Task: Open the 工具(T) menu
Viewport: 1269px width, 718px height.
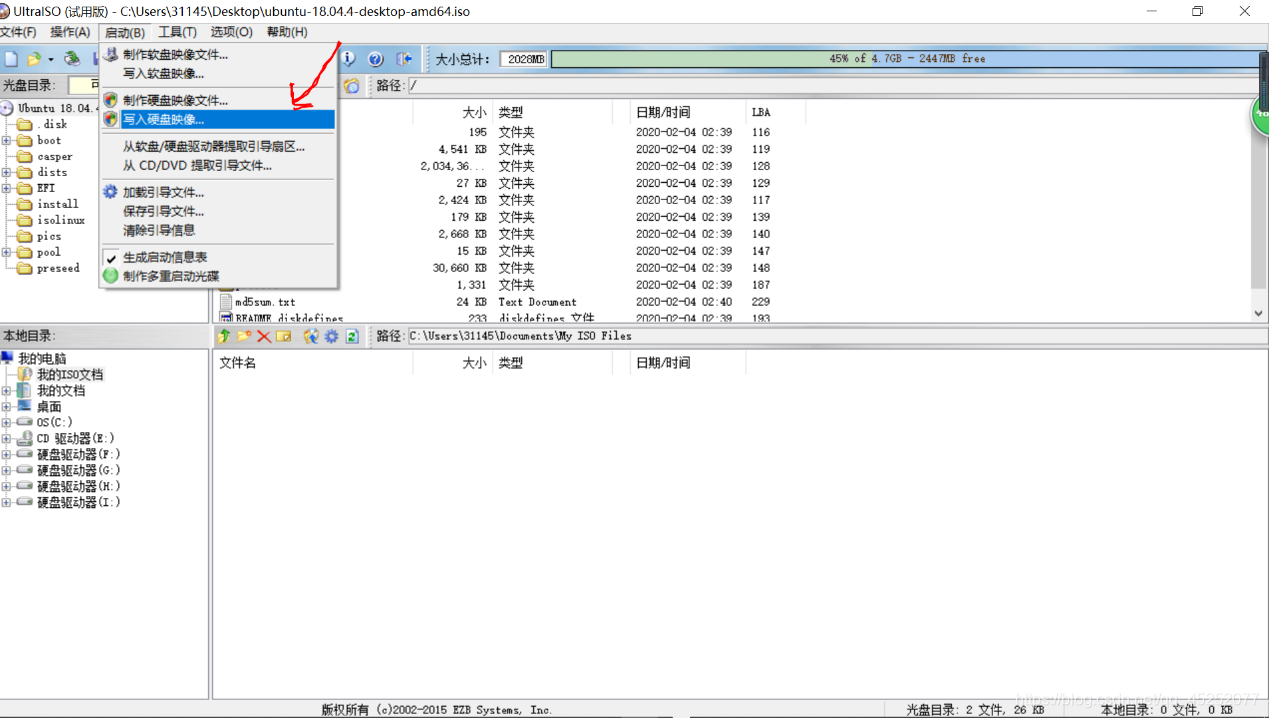Action: (178, 32)
